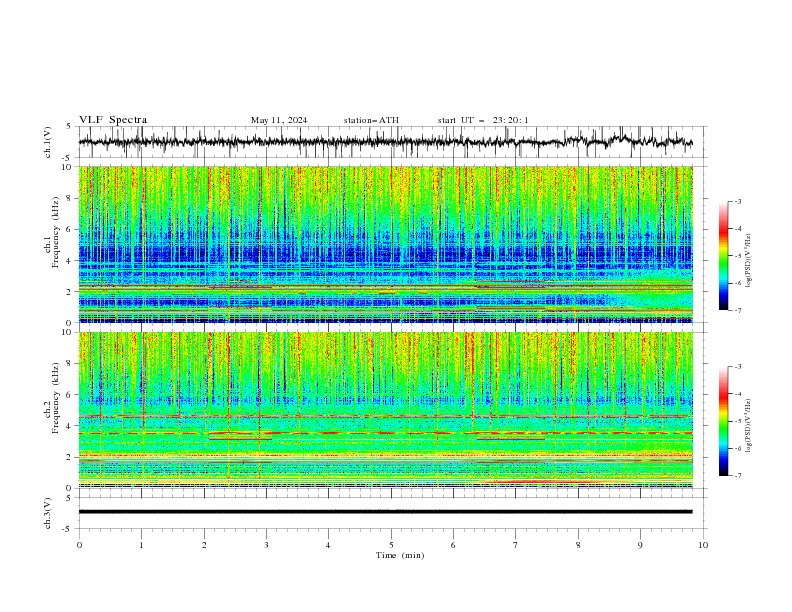This screenshot has height=612, width=792.
Task: Click the dark blue 4-5 kHz band in ch.1
Action: coord(385,254)
